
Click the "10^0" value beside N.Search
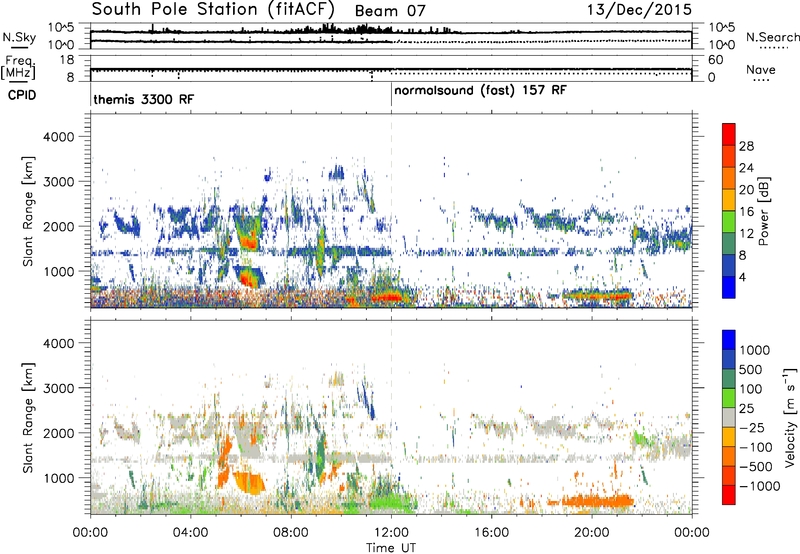point(722,45)
